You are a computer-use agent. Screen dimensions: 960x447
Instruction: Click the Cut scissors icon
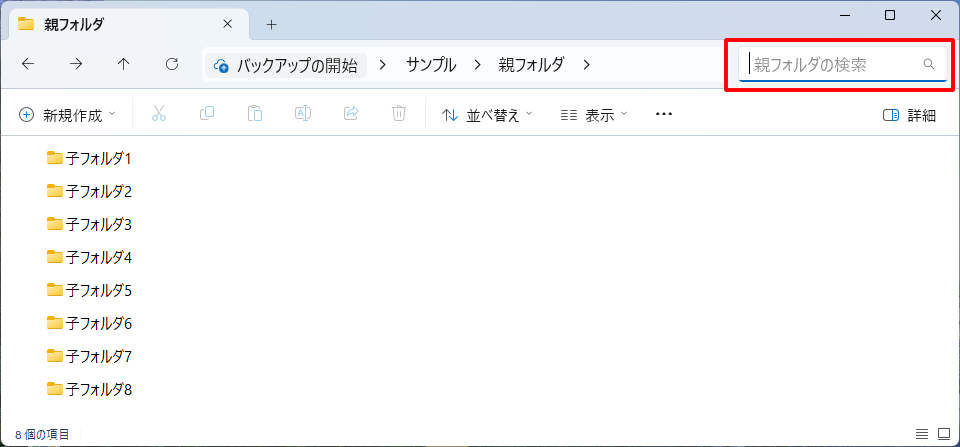coord(158,114)
